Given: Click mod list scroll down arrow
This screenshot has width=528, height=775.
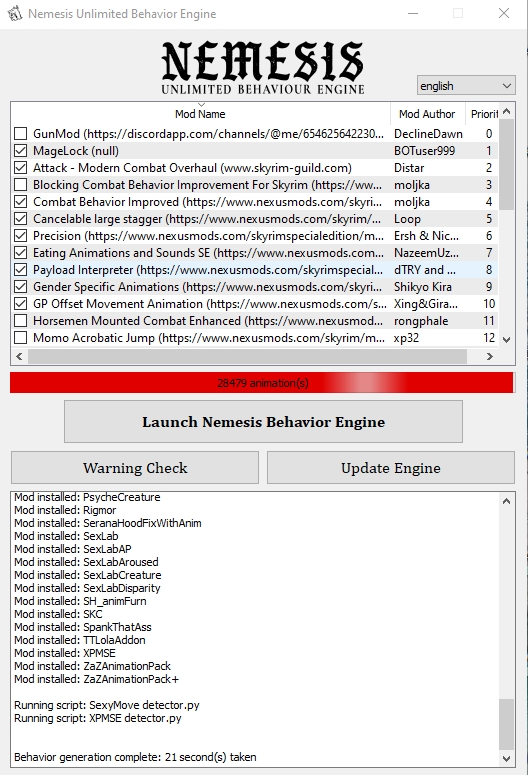Looking at the screenshot, I should [x=507, y=340].
